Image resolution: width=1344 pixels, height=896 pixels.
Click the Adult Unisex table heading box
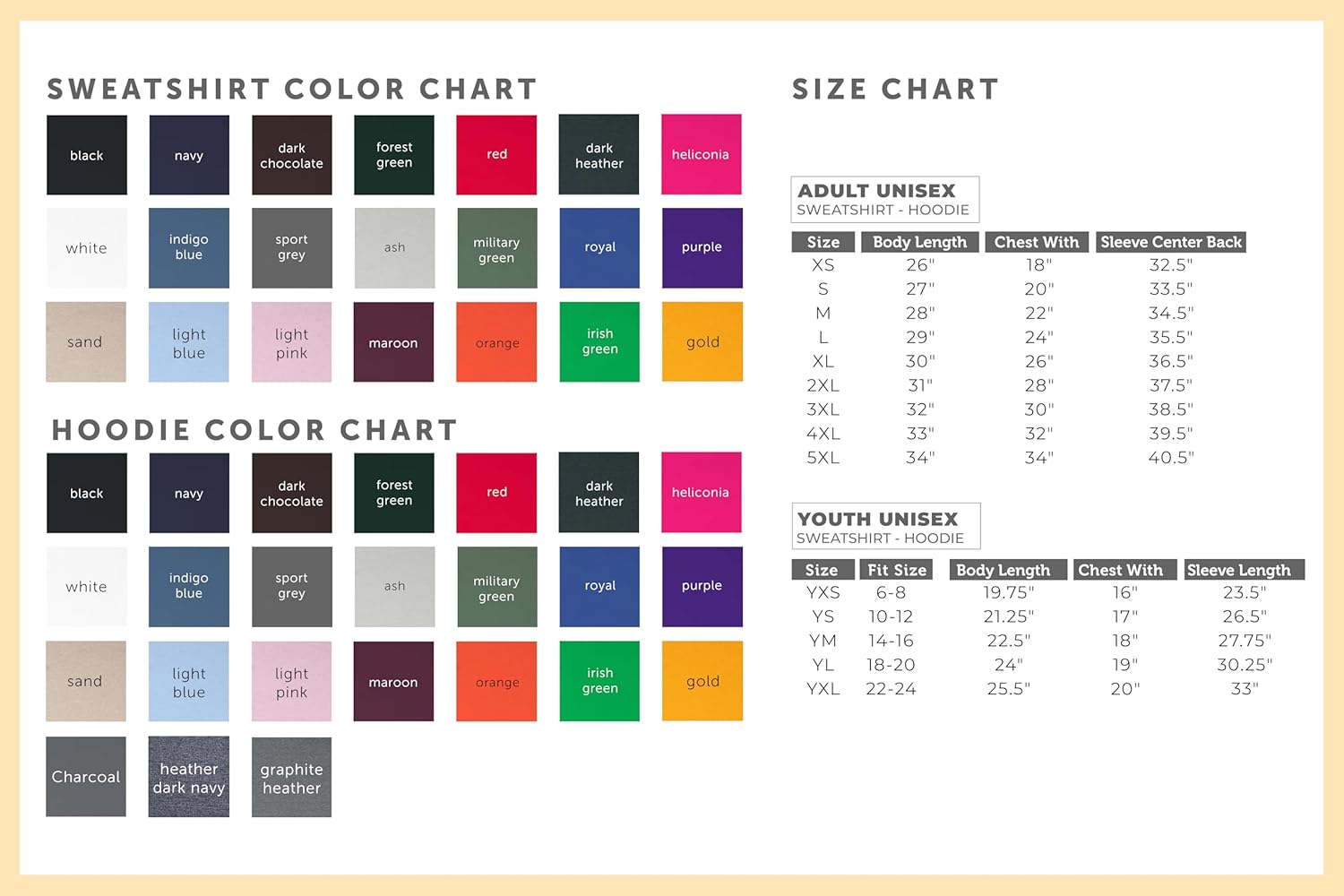click(884, 199)
